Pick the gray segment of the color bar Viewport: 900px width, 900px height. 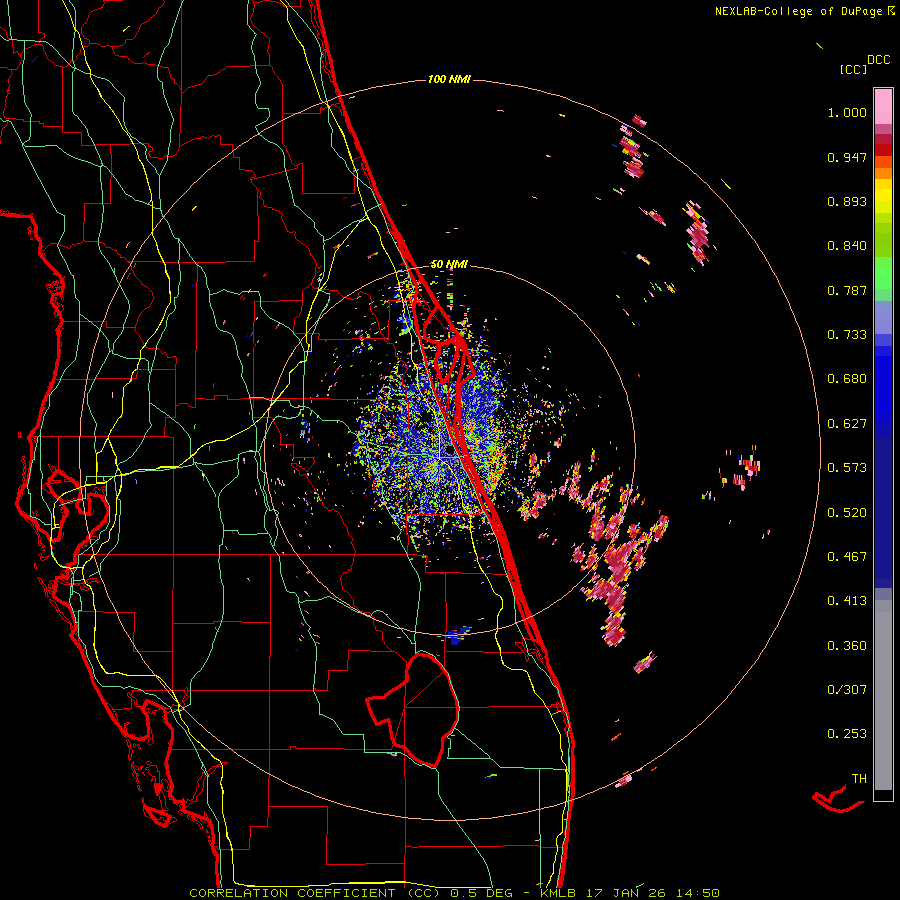pos(883,695)
